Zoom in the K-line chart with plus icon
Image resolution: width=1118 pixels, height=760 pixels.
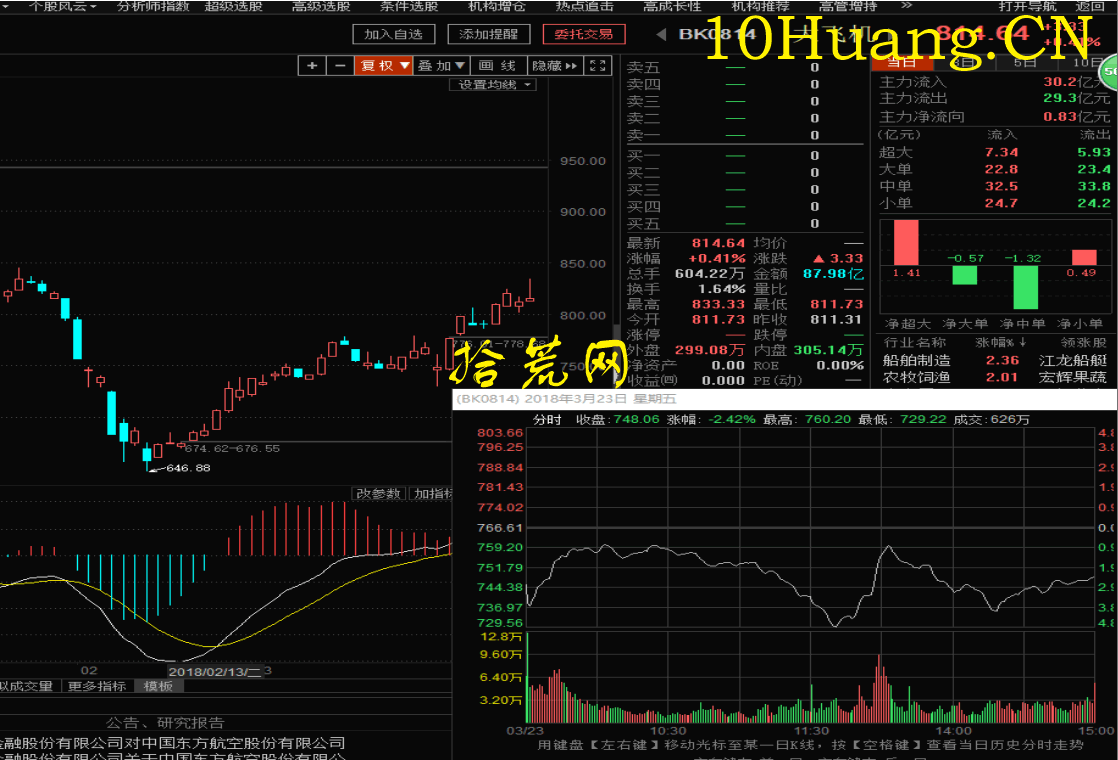coord(312,66)
